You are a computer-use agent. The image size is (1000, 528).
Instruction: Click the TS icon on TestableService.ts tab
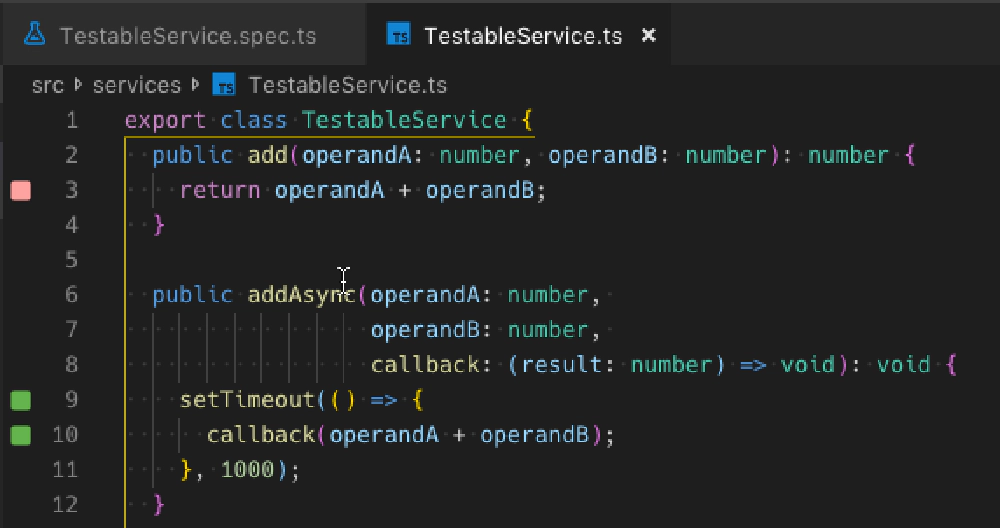click(399, 35)
